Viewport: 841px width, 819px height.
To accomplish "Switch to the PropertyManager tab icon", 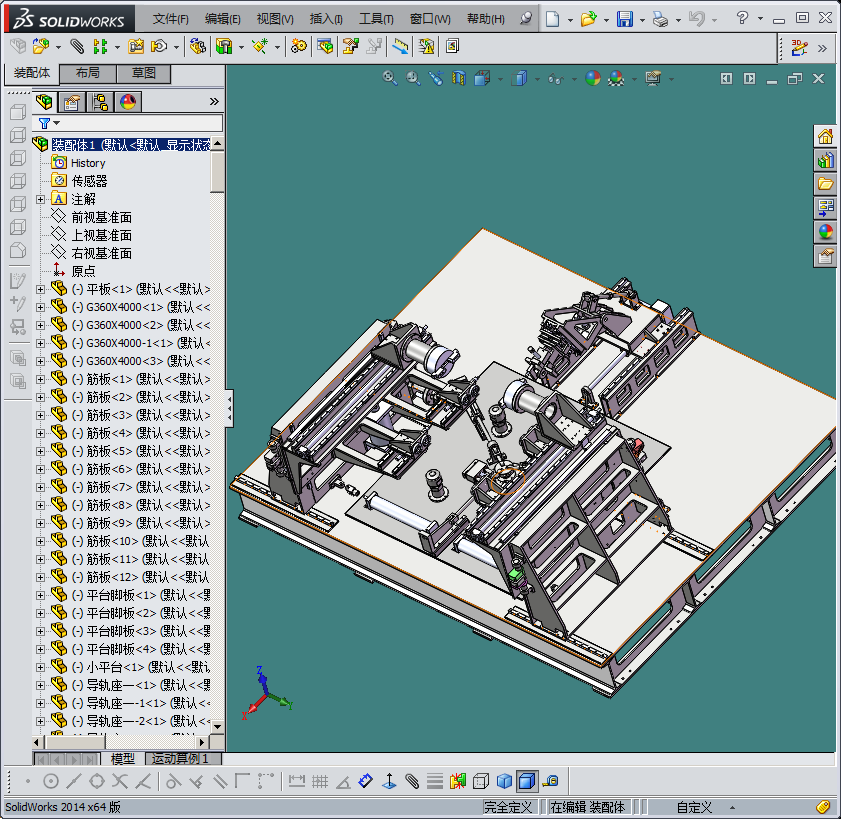I will (71, 101).
